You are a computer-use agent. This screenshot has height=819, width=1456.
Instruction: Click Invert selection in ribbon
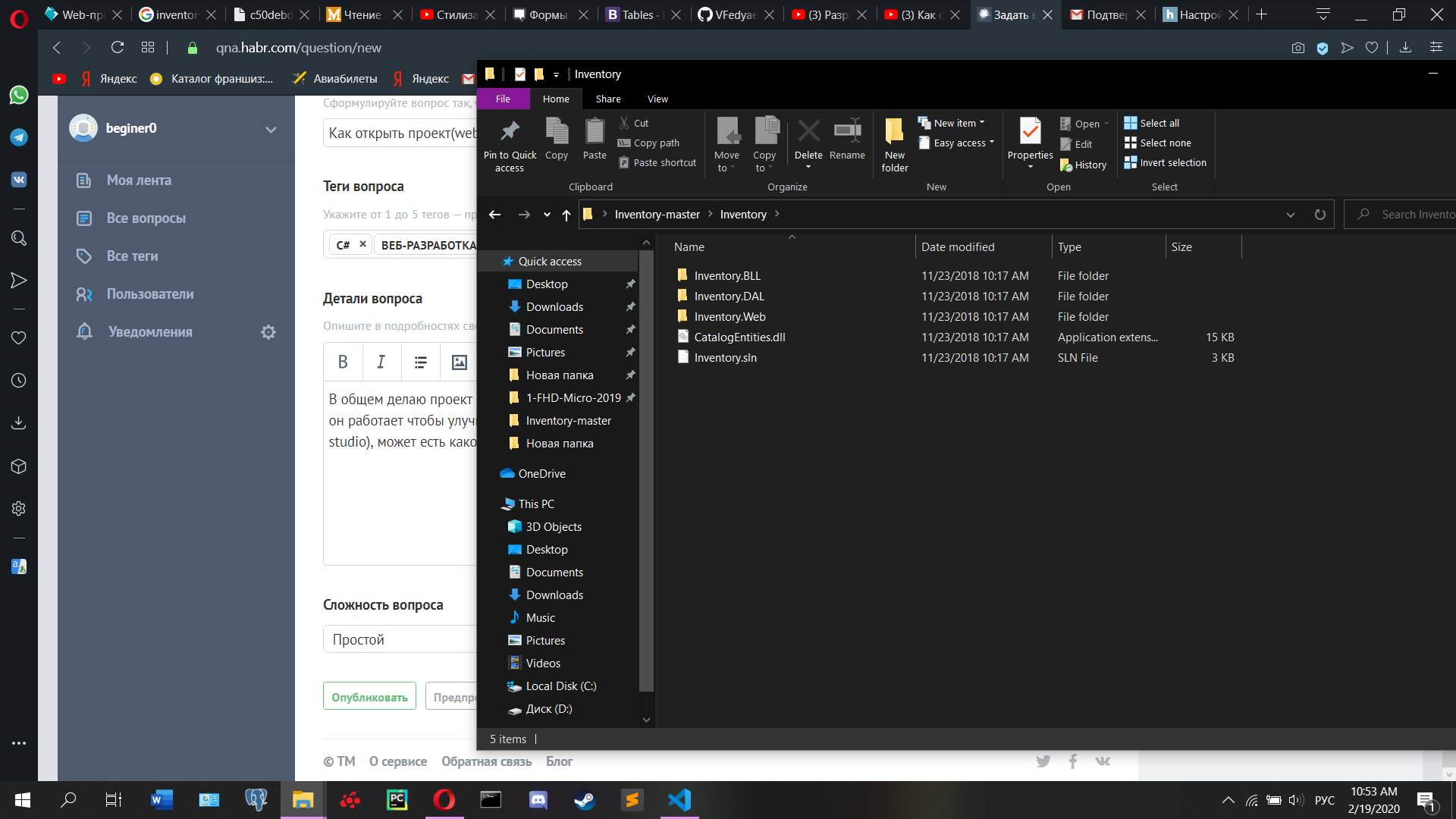[x=1166, y=162]
